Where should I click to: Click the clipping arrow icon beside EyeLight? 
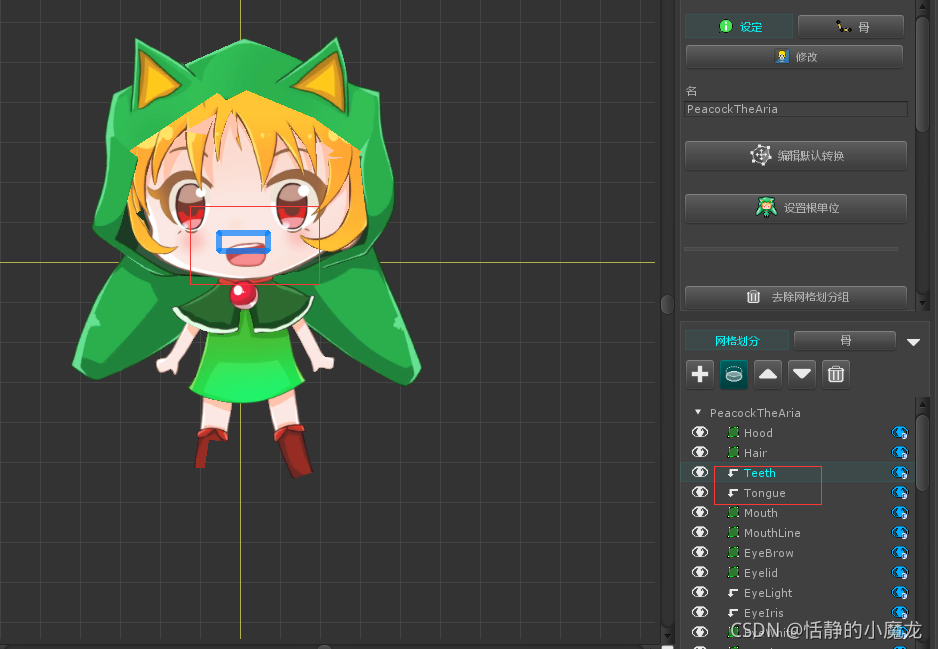[733, 593]
